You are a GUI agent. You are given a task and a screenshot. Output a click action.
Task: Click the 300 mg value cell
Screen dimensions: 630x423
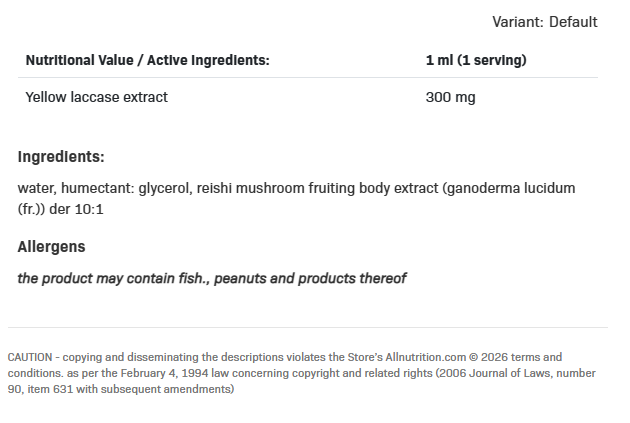coord(450,97)
